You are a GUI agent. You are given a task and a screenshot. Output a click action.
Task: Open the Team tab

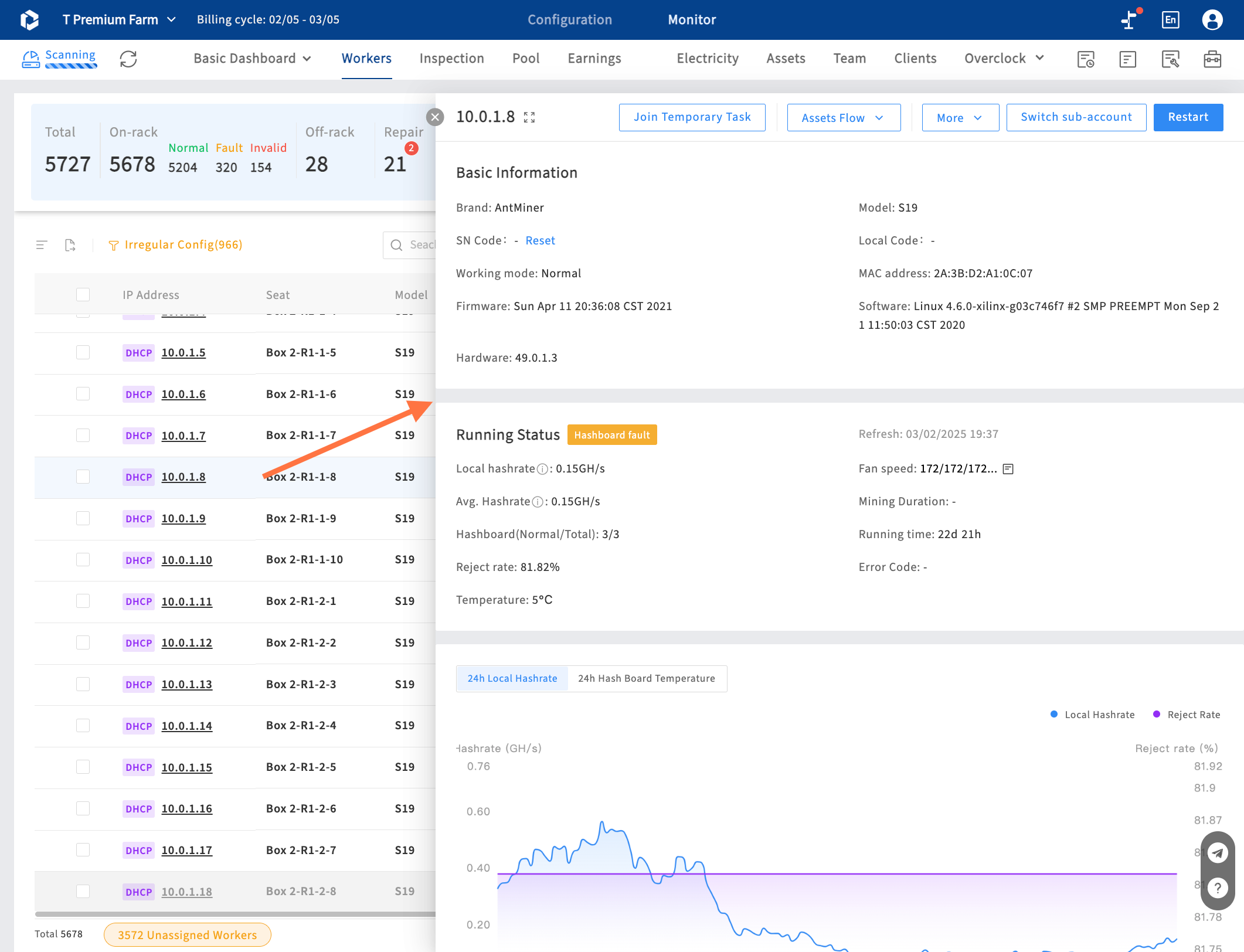849,59
